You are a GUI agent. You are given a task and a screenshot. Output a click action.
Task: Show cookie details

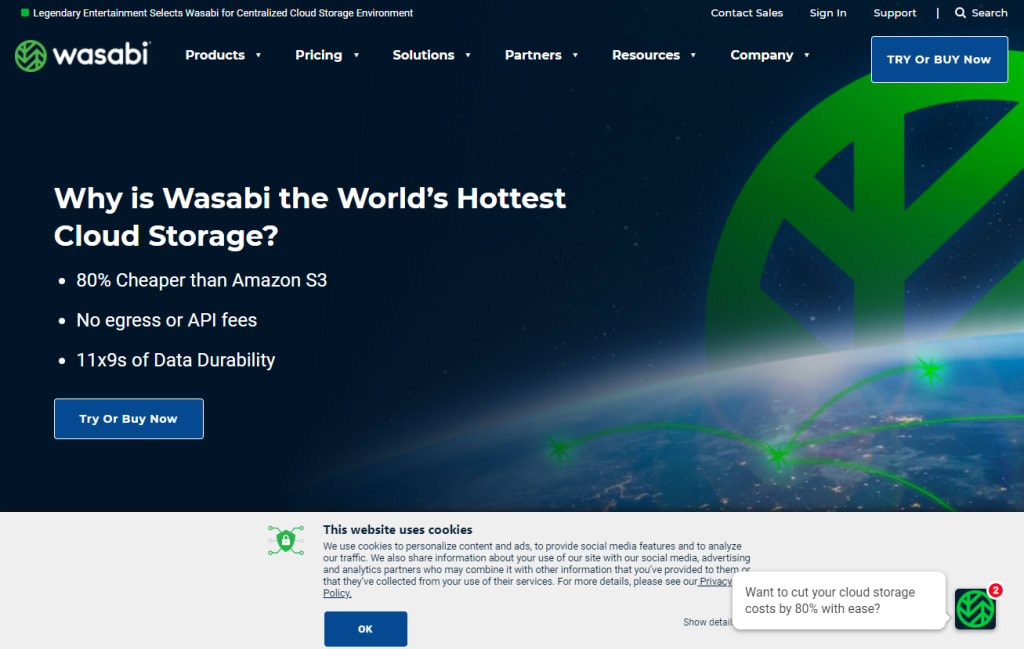pyautogui.click(x=707, y=622)
